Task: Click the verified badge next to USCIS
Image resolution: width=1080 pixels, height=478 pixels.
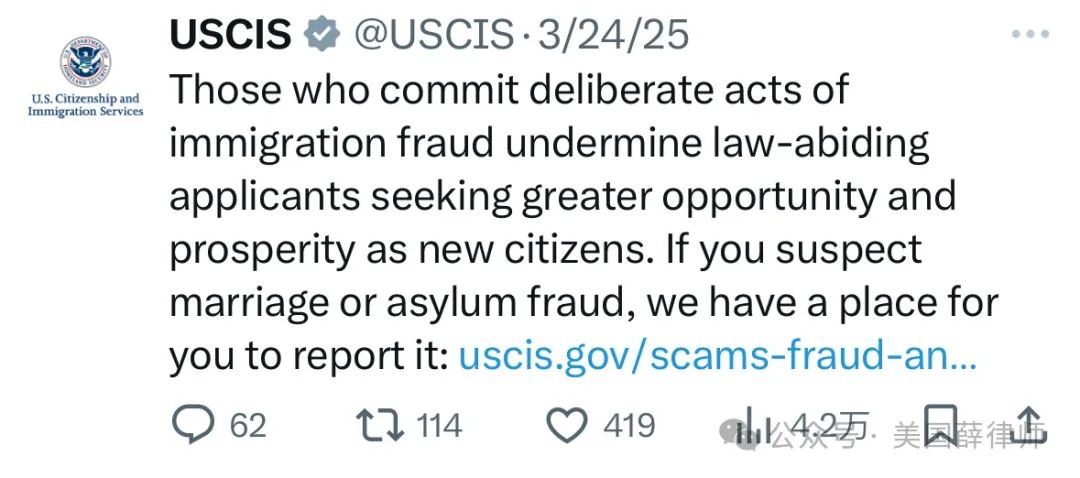Action: [x=322, y=34]
